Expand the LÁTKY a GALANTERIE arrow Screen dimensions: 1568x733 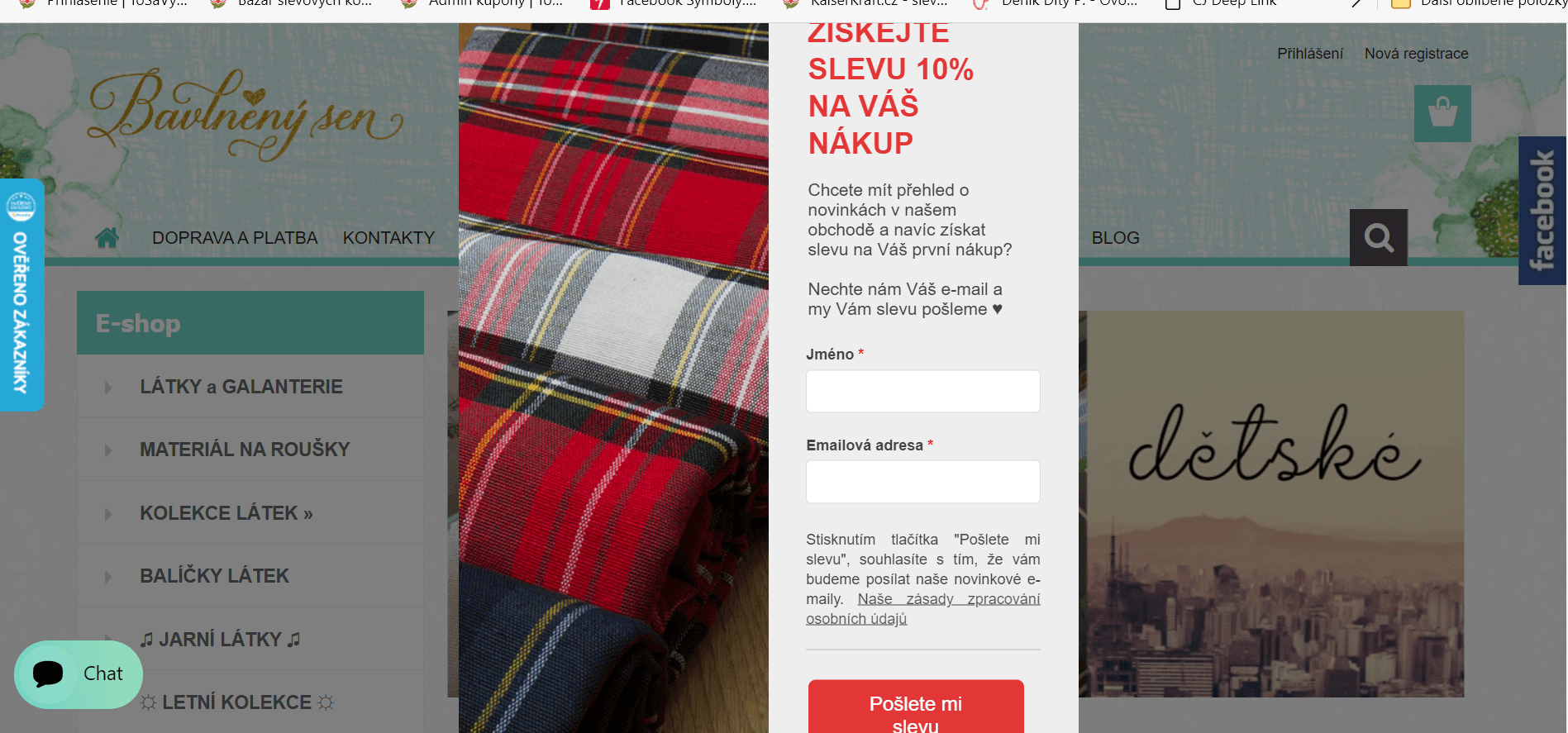point(108,387)
